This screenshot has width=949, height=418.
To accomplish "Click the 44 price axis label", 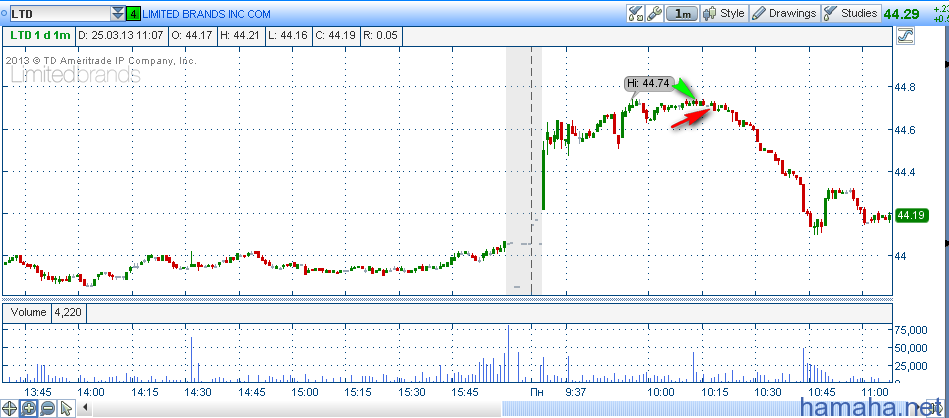I will (x=900, y=256).
